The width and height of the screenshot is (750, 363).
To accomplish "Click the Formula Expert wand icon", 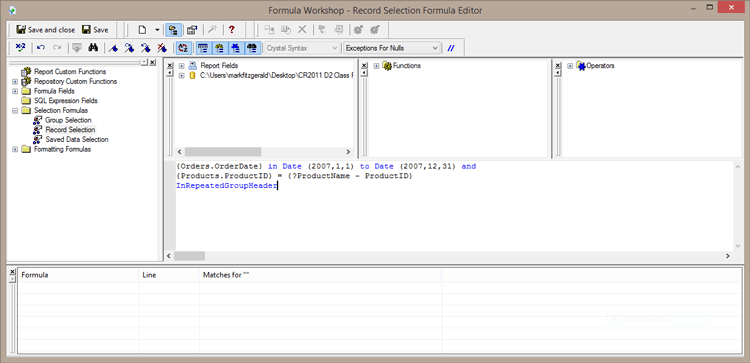I will coord(211,30).
